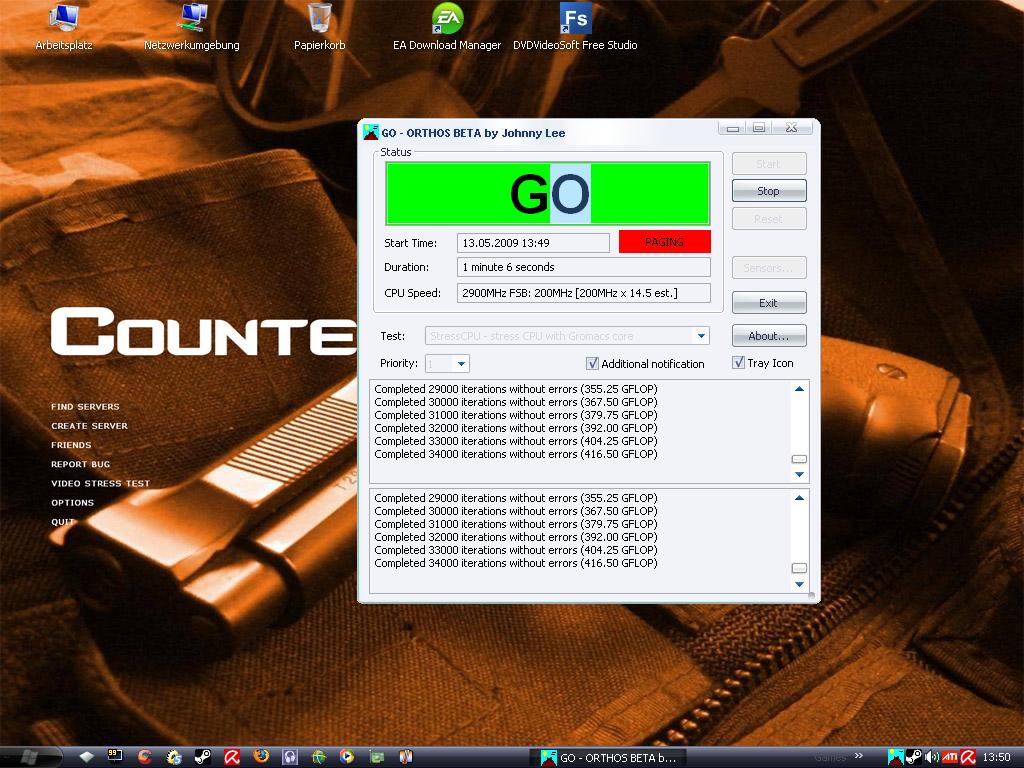
Task: Click the Stop button in ORTHOS
Action: tap(769, 191)
